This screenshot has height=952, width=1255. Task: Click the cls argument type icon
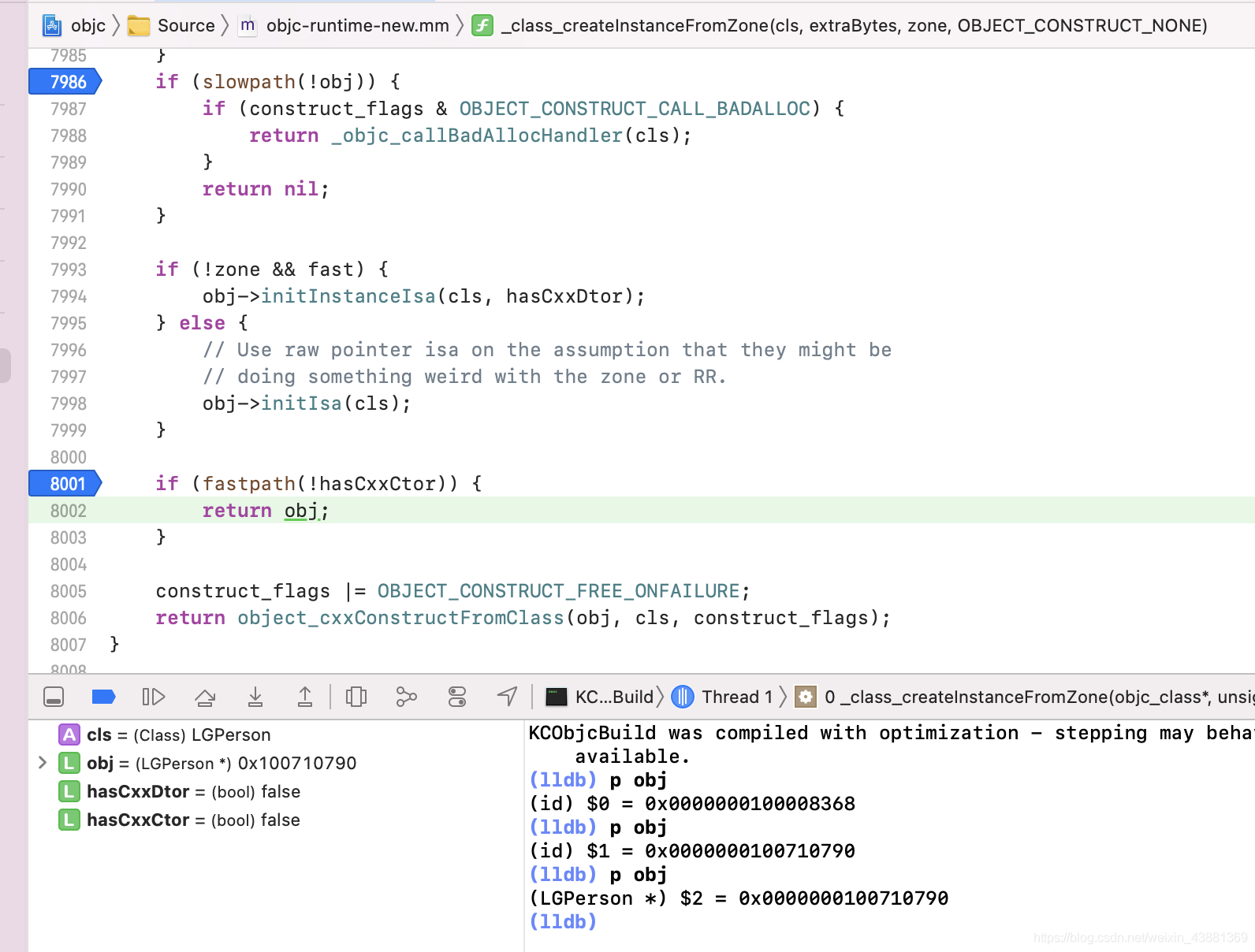click(x=69, y=734)
